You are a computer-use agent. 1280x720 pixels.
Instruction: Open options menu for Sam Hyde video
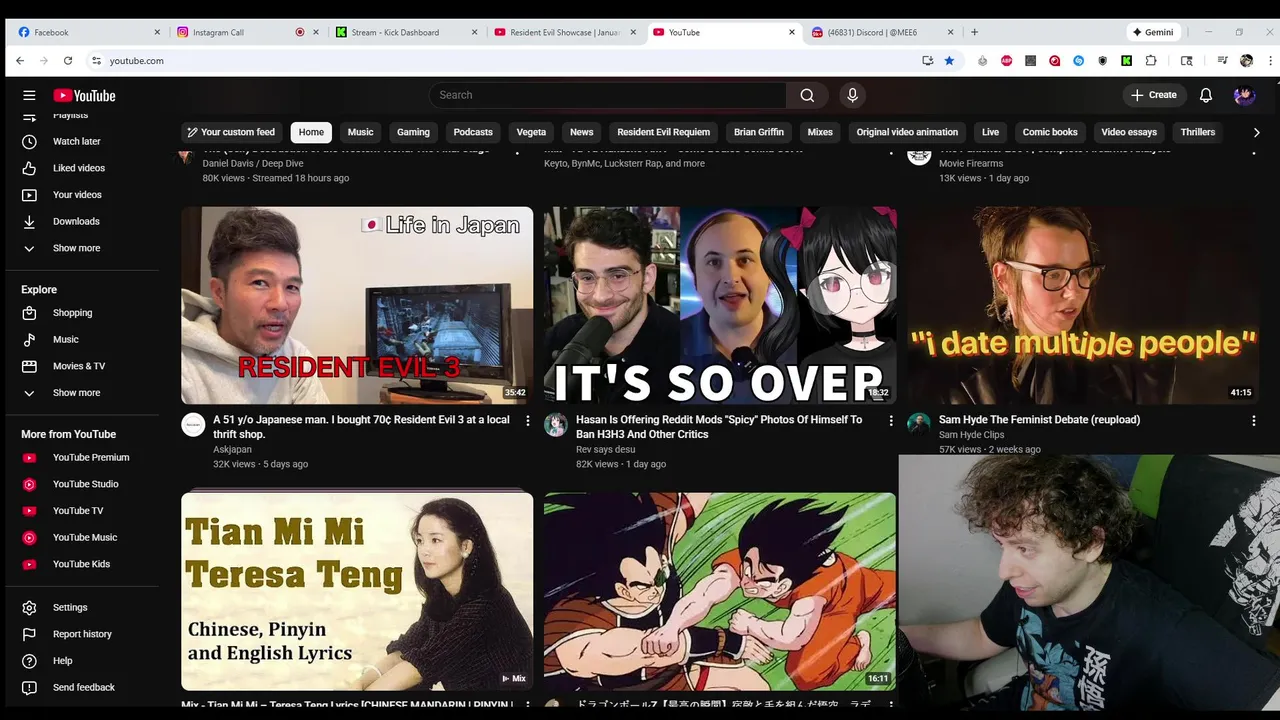pyautogui.click(x=1253, y=421)
